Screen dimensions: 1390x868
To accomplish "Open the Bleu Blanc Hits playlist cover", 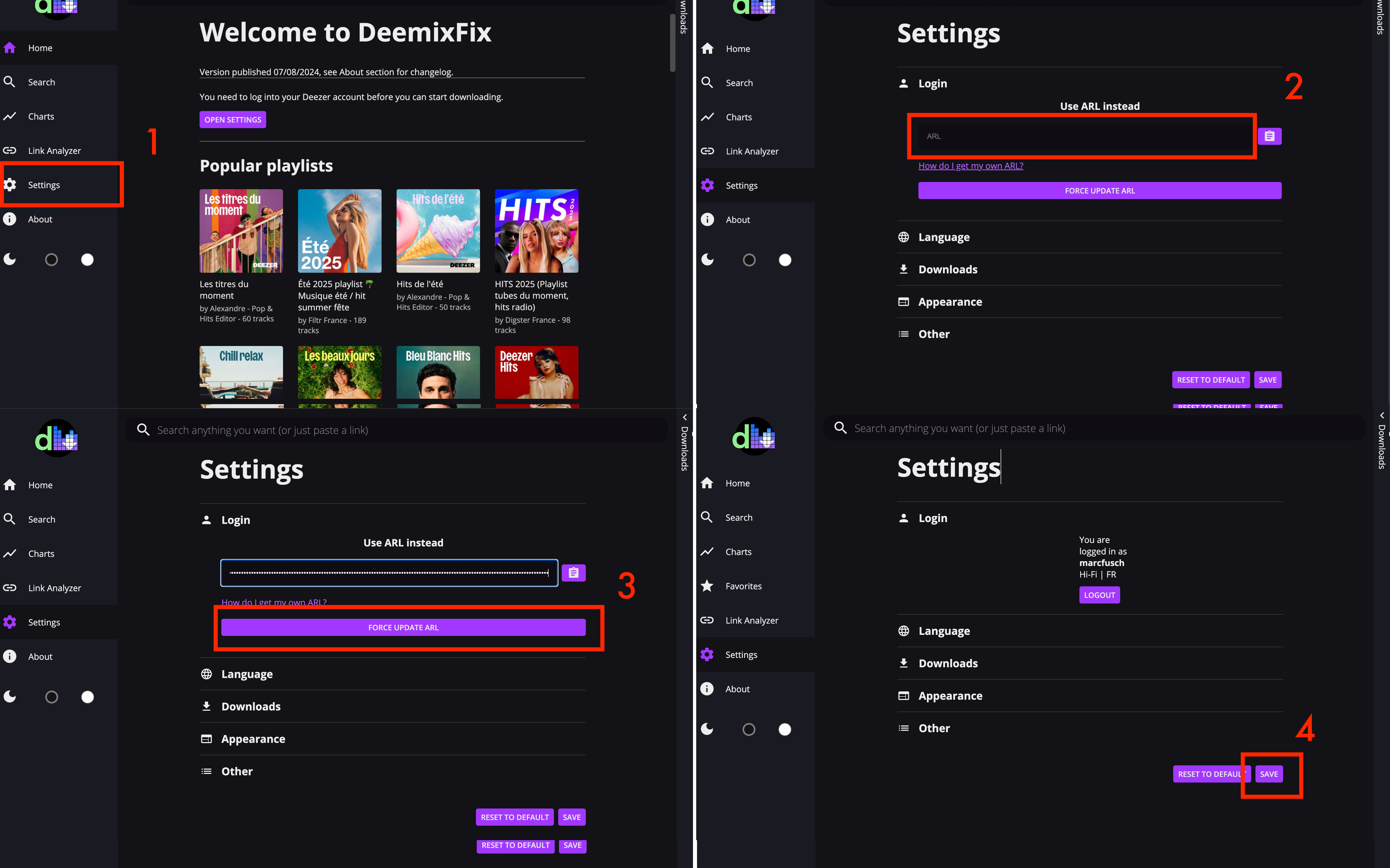I will (x=438, y=372).
